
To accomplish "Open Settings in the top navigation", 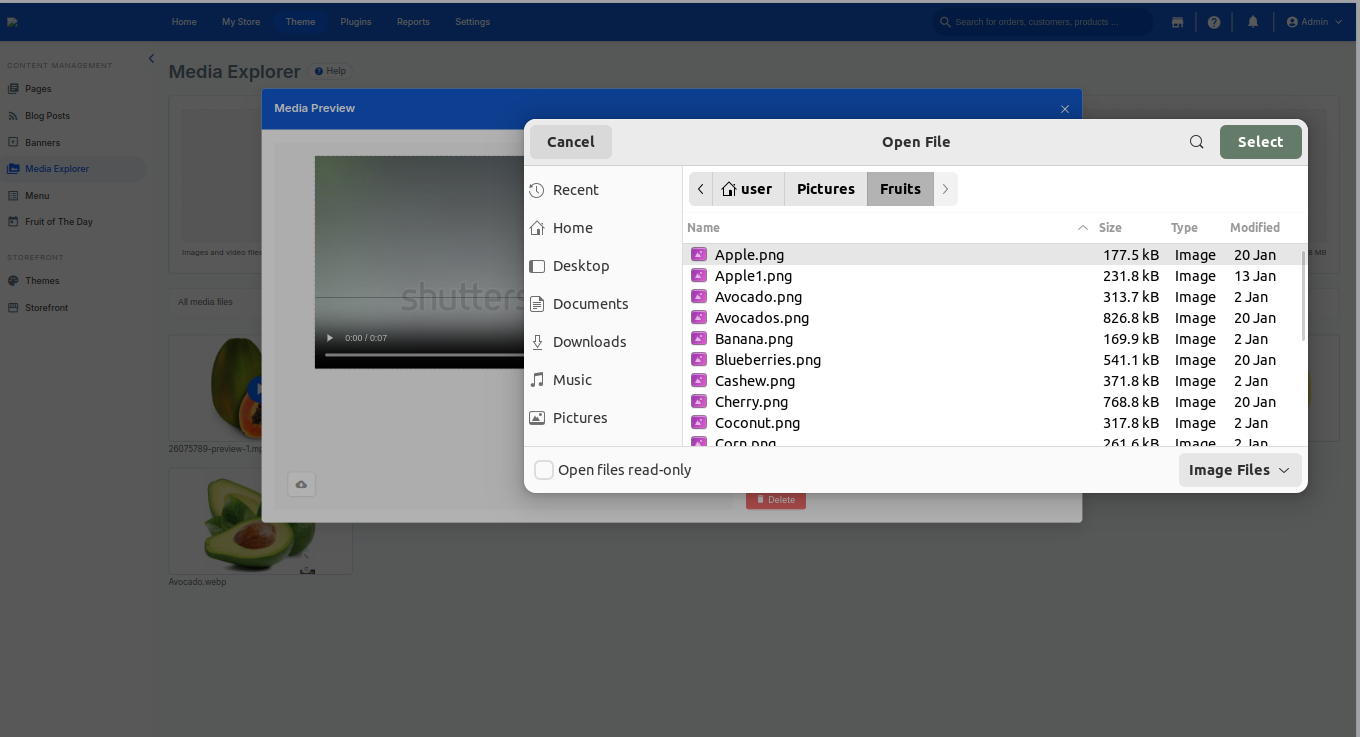I will pos(472,22).
